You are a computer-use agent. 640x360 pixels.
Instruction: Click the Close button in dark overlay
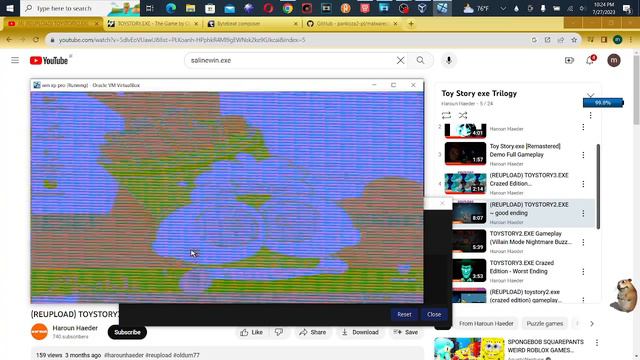pos(434,314)
